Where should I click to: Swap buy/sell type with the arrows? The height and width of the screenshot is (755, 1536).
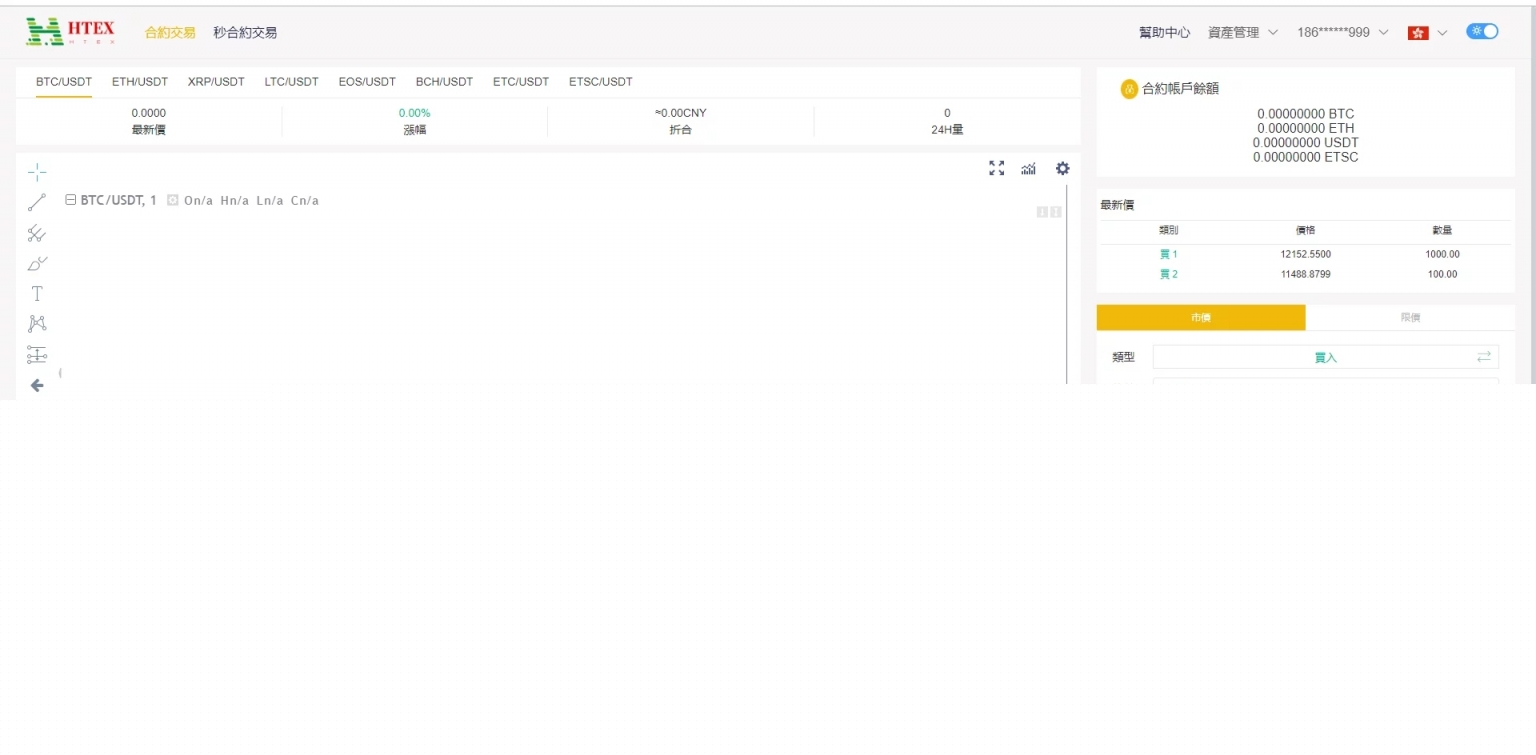(x=1484, y=357)
